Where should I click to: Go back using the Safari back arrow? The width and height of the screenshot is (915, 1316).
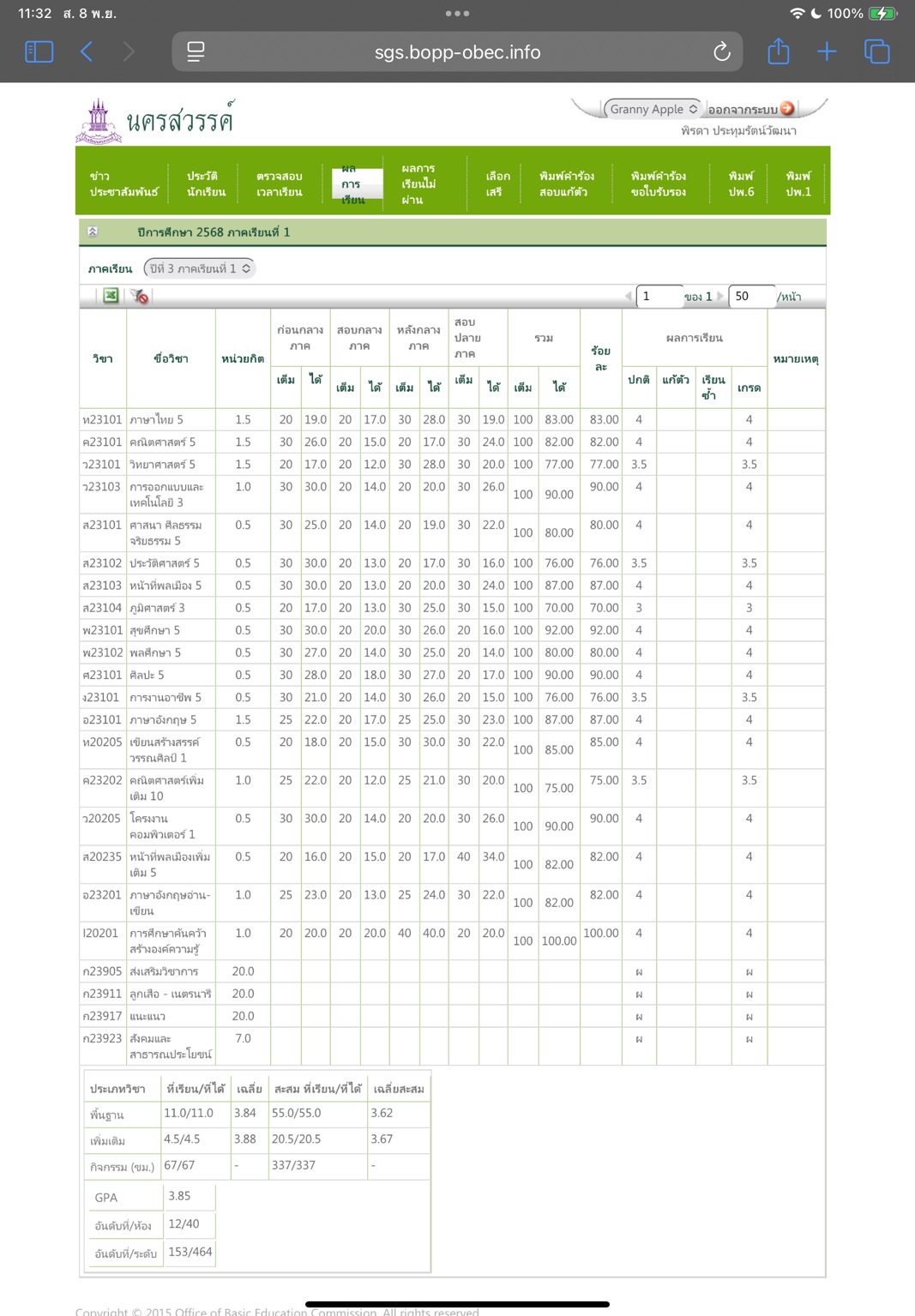tap(87, 51)
